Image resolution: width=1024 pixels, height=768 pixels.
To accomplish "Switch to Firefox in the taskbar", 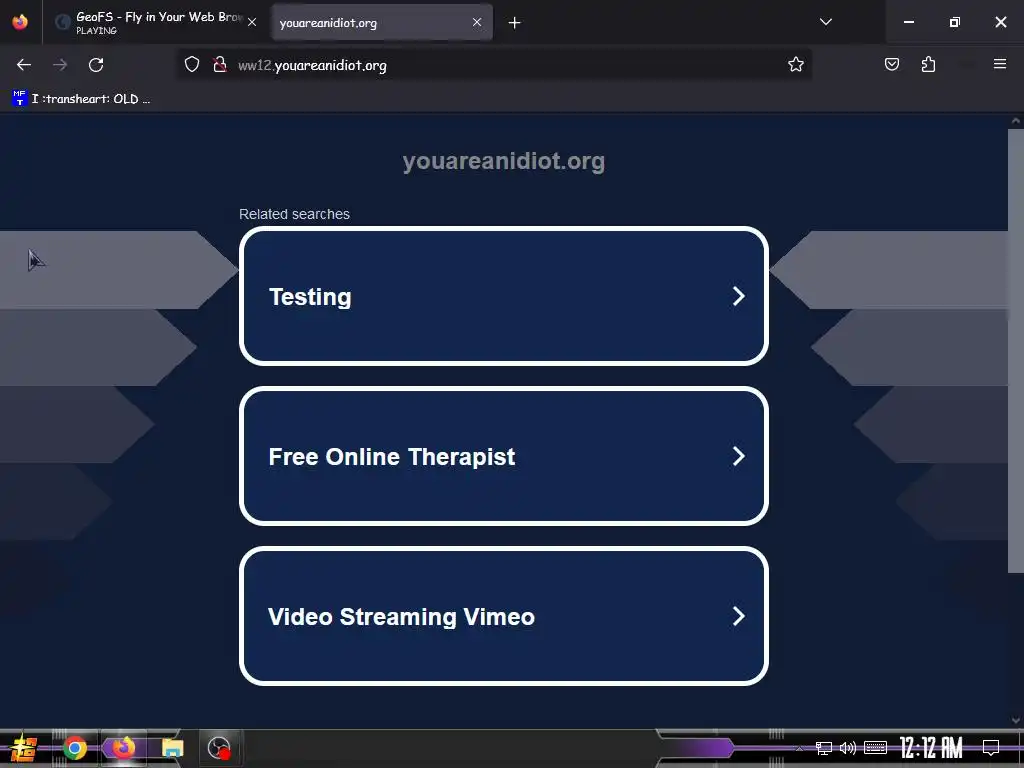I will pyautogui.click(x=123, y=747).
